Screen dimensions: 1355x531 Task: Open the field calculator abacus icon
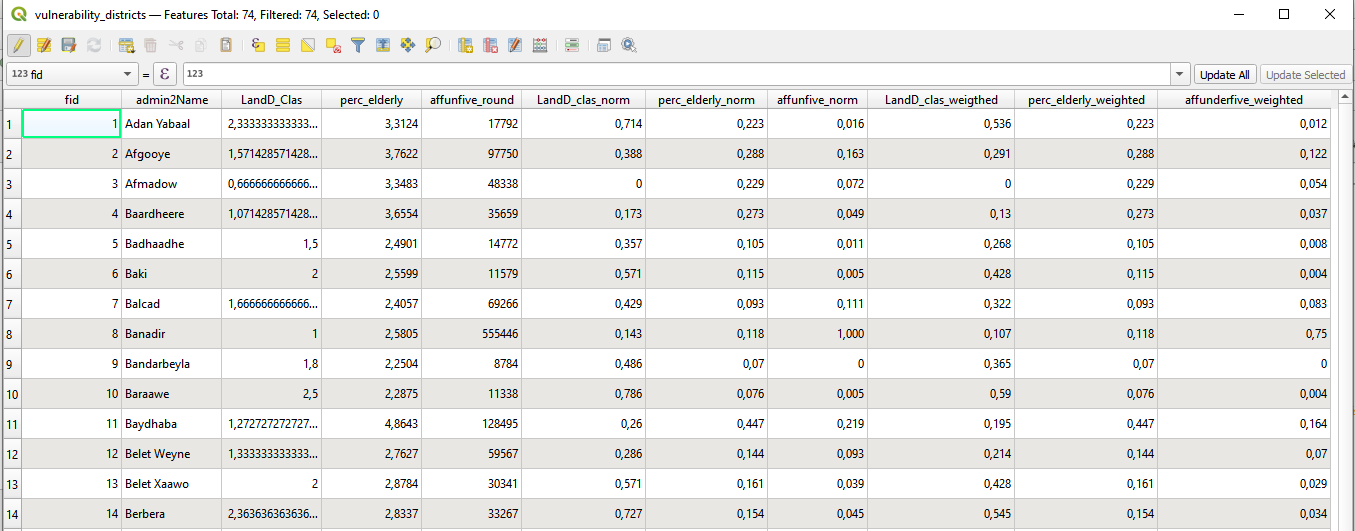click(540, 45)
